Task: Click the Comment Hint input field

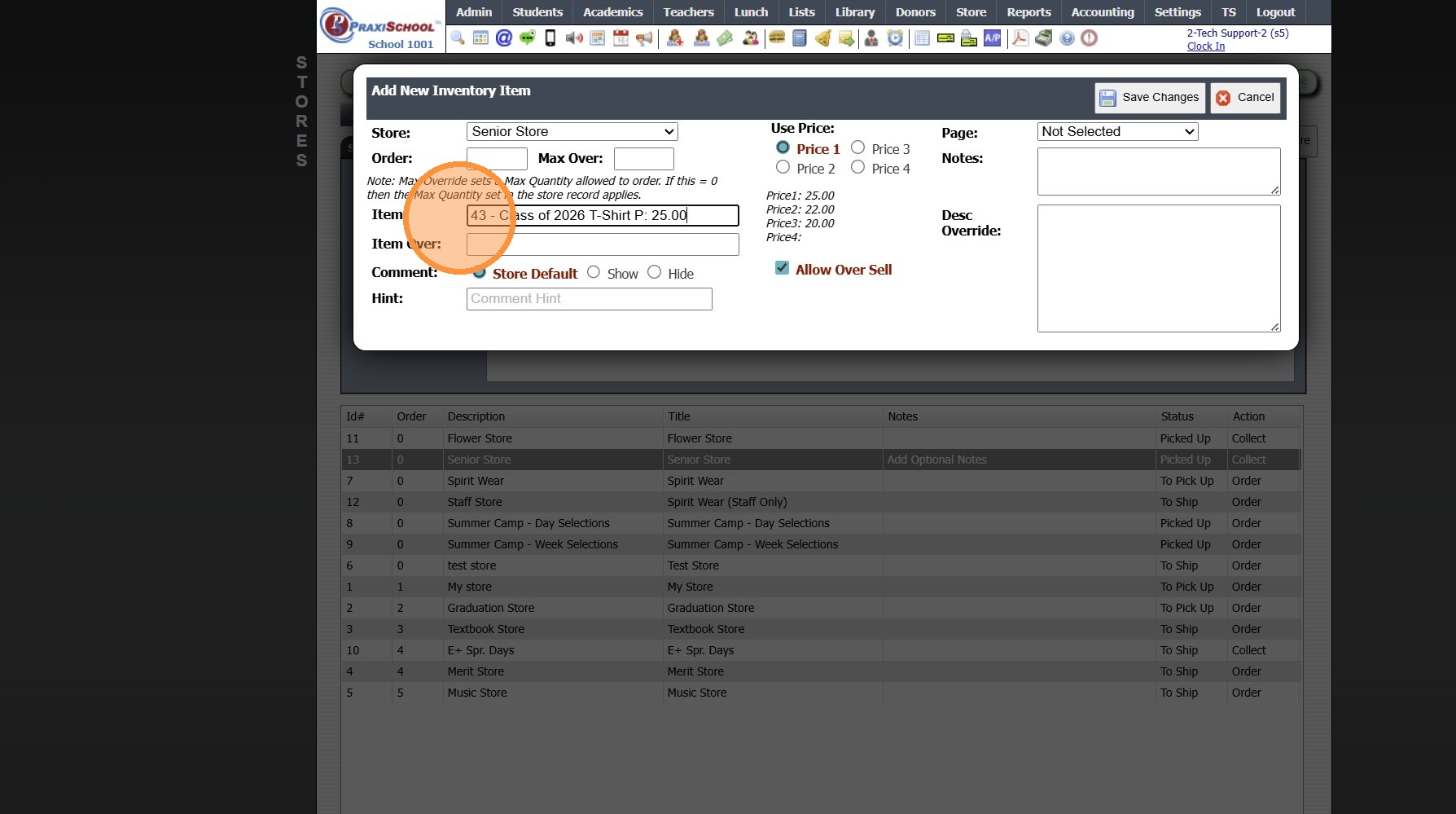Action: pos(590,299)
